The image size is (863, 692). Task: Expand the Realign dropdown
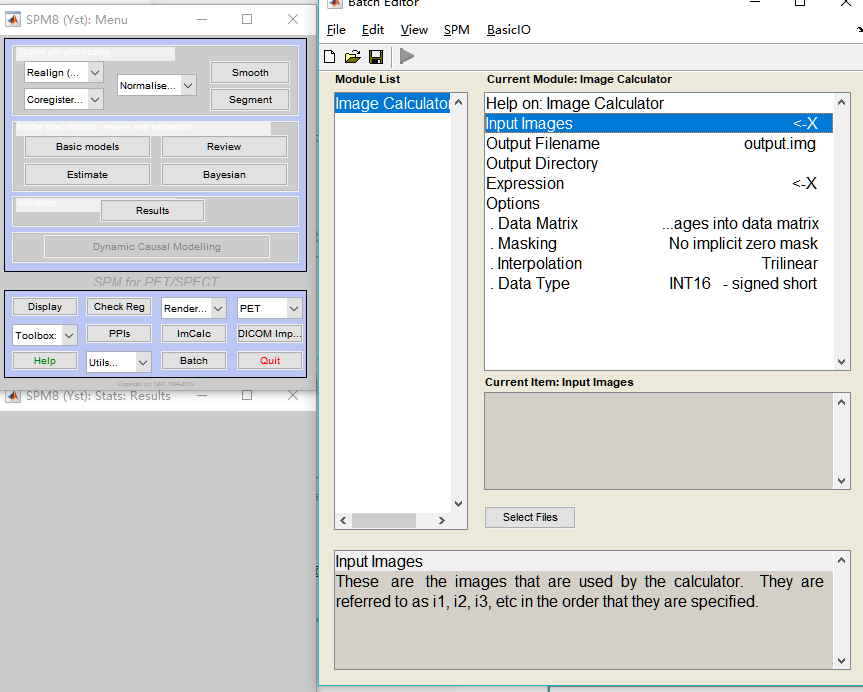(95, 72)
